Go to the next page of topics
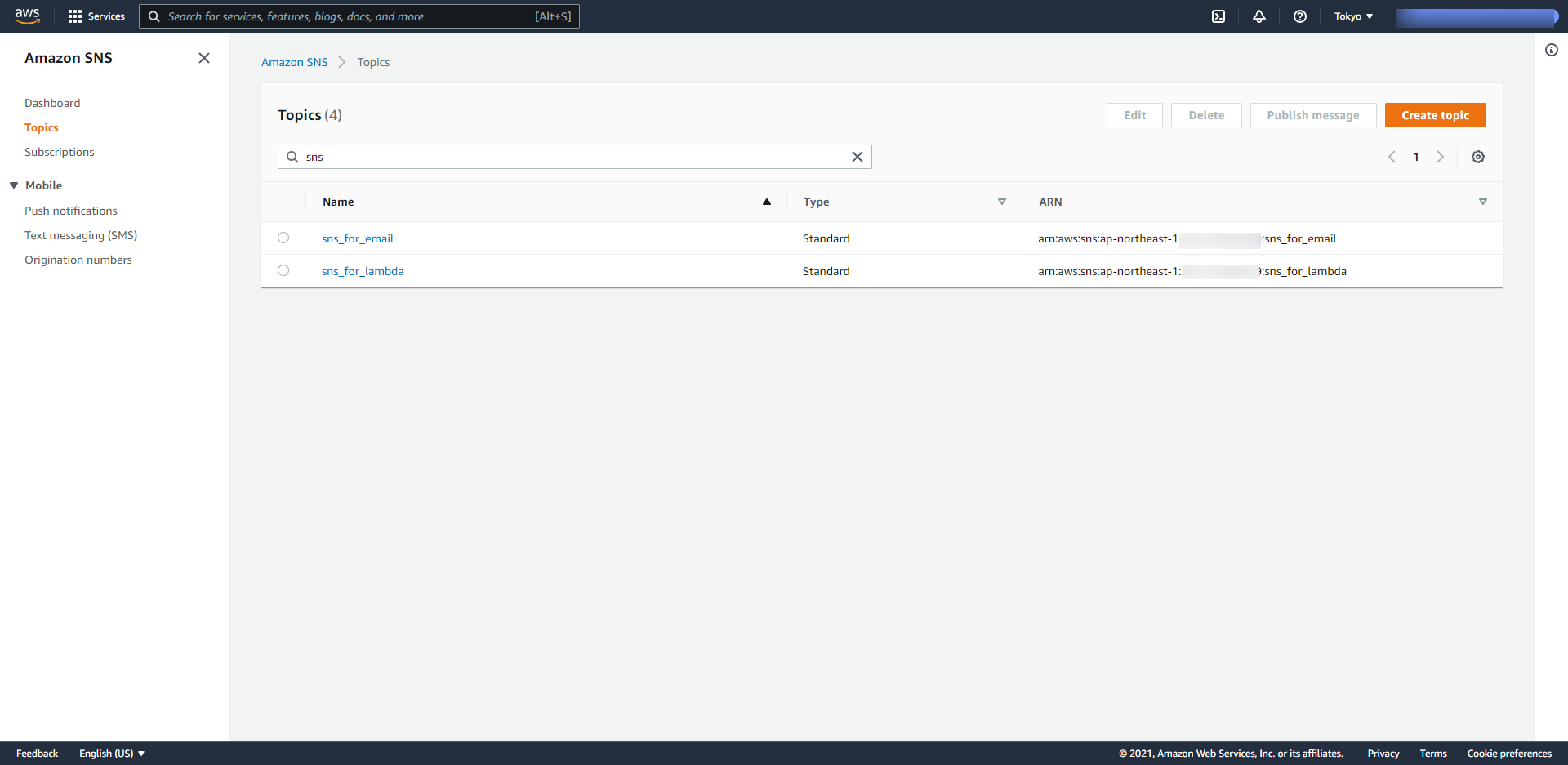Image resolution: width=1568 pixels, height=765 pixels. (1441, 157)
